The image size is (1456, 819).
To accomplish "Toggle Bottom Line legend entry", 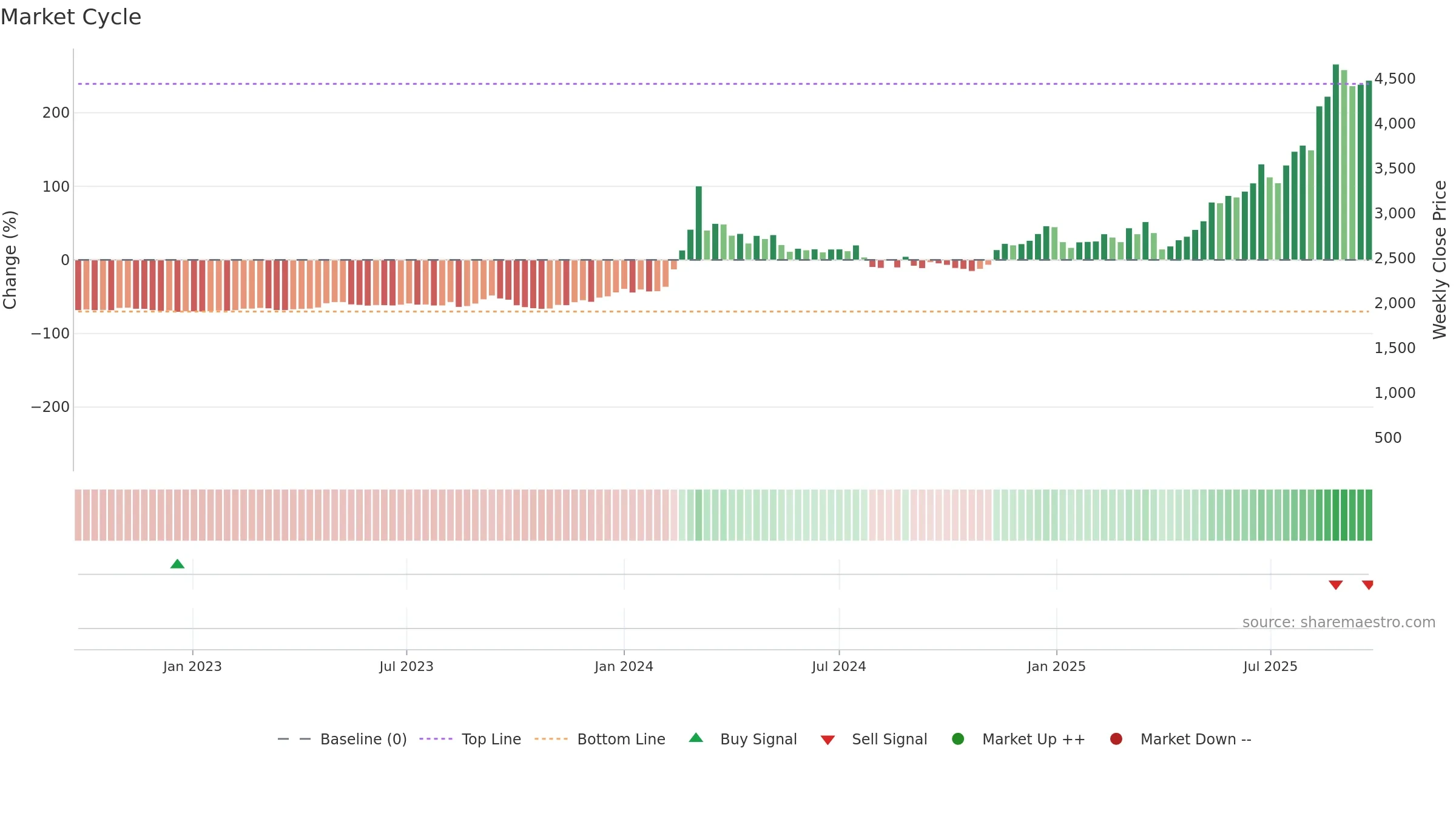I will pos(600,740).
